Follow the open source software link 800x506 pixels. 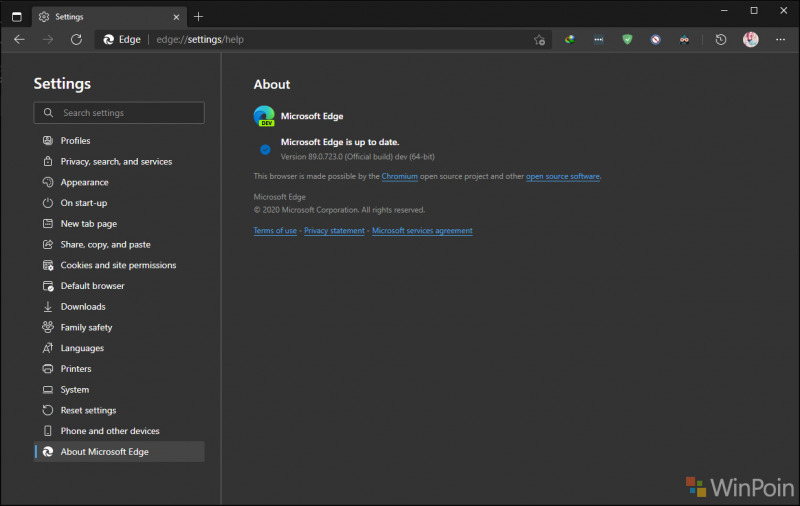563,176
